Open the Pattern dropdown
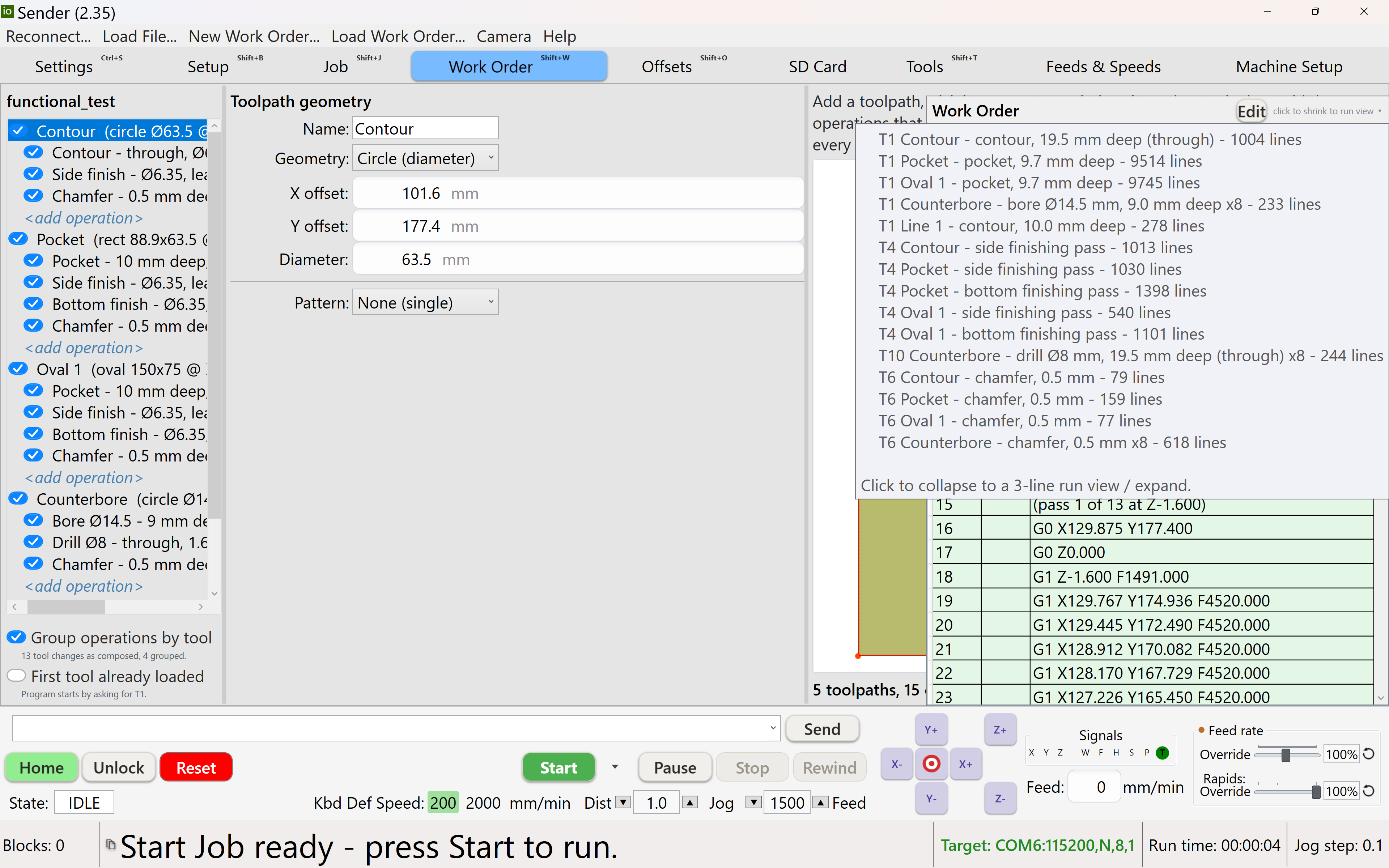1389x868 pixels. click(x=425, y=303)
